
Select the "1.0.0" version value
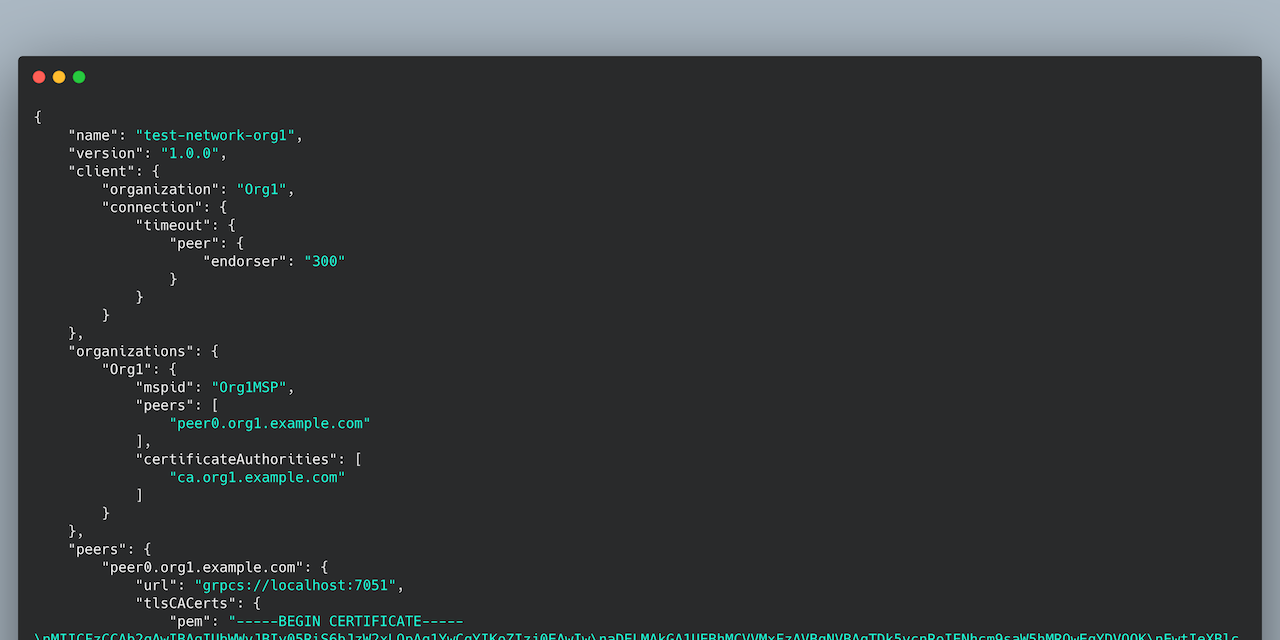point(190,153)
